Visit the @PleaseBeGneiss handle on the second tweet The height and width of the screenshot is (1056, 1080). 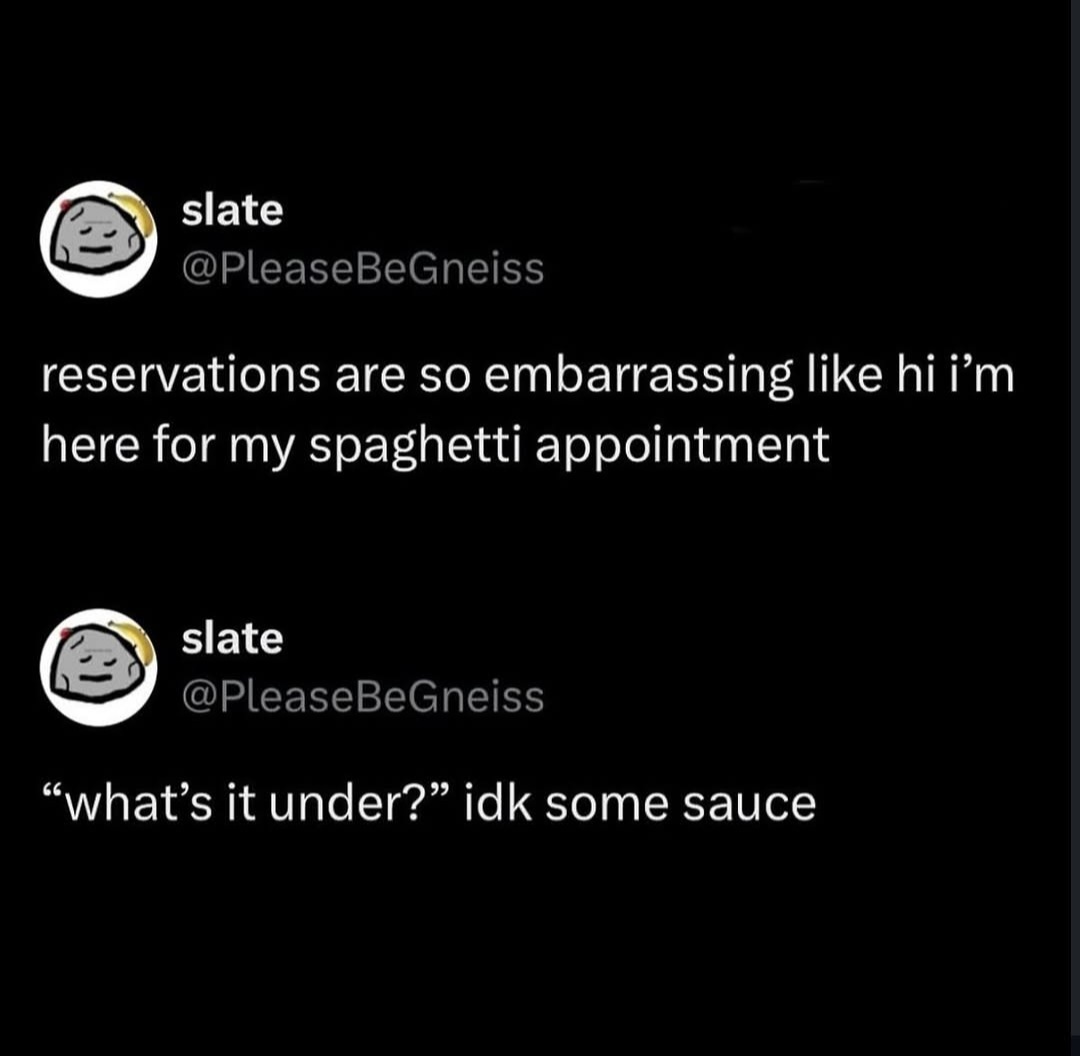pos(363,697)
